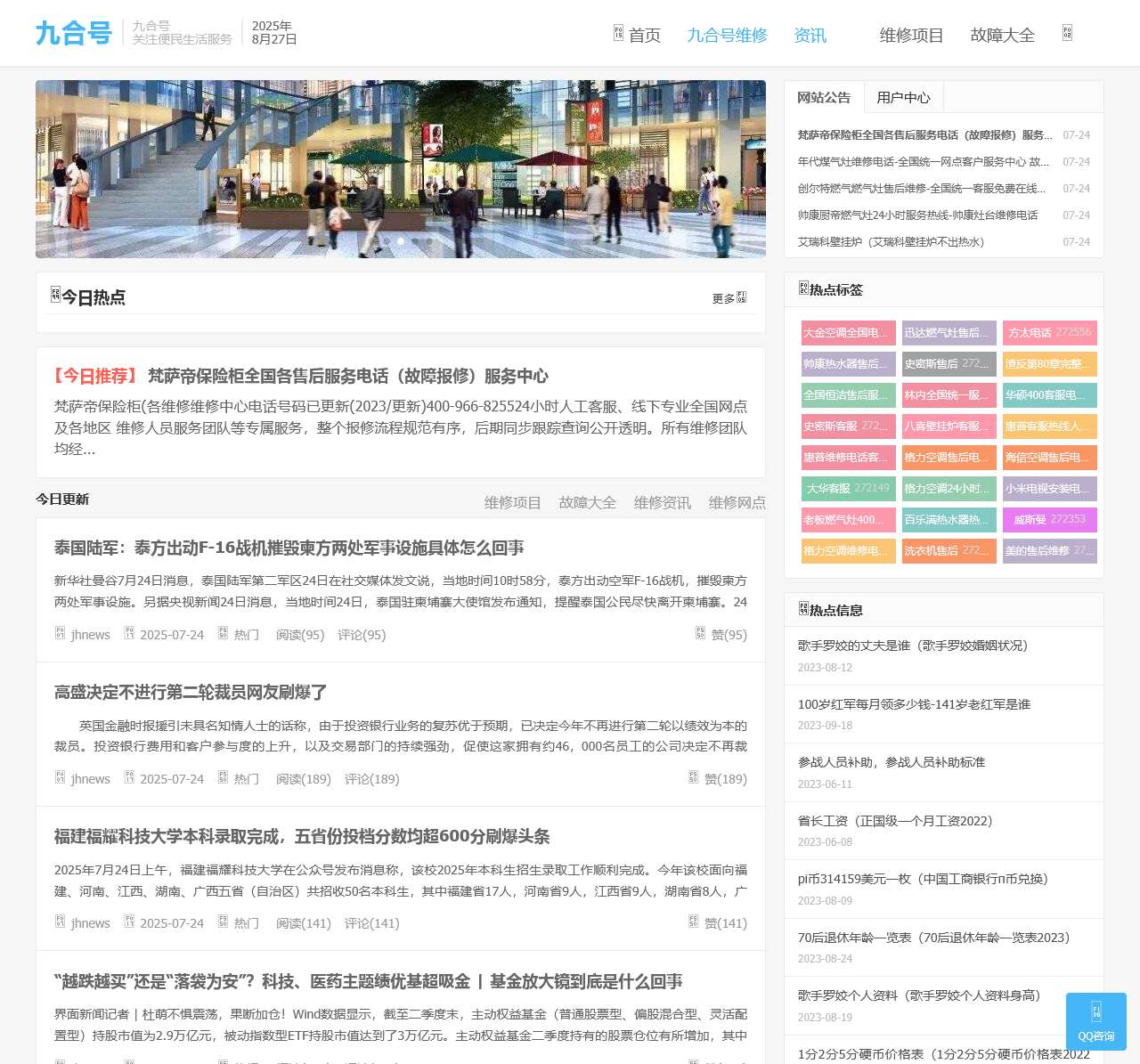The image size is (1140, 1064).
Task: Click the icon next to 今日热点 heading
Action: click(55, 295)
